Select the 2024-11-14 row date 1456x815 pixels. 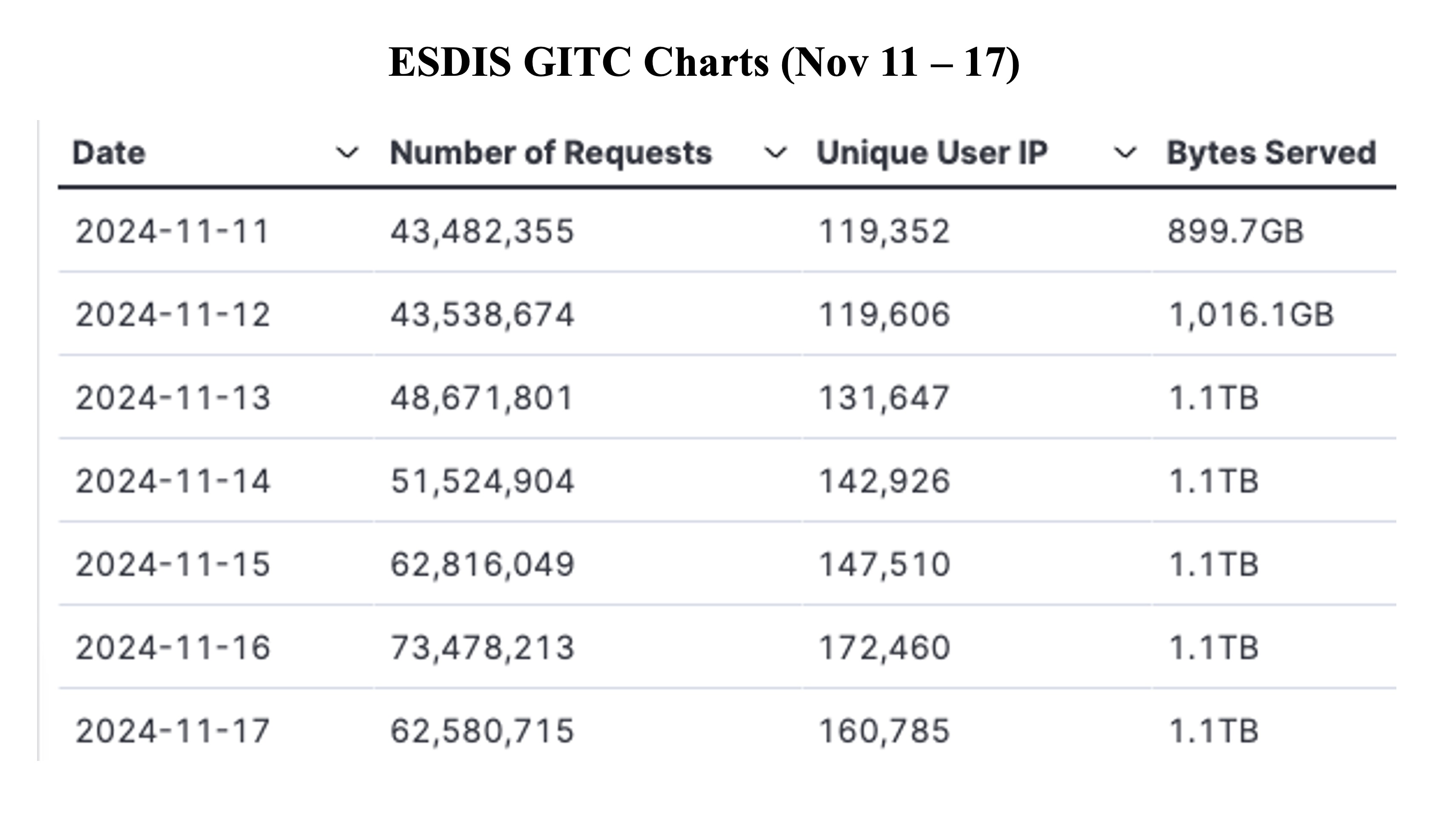(173, 481)
